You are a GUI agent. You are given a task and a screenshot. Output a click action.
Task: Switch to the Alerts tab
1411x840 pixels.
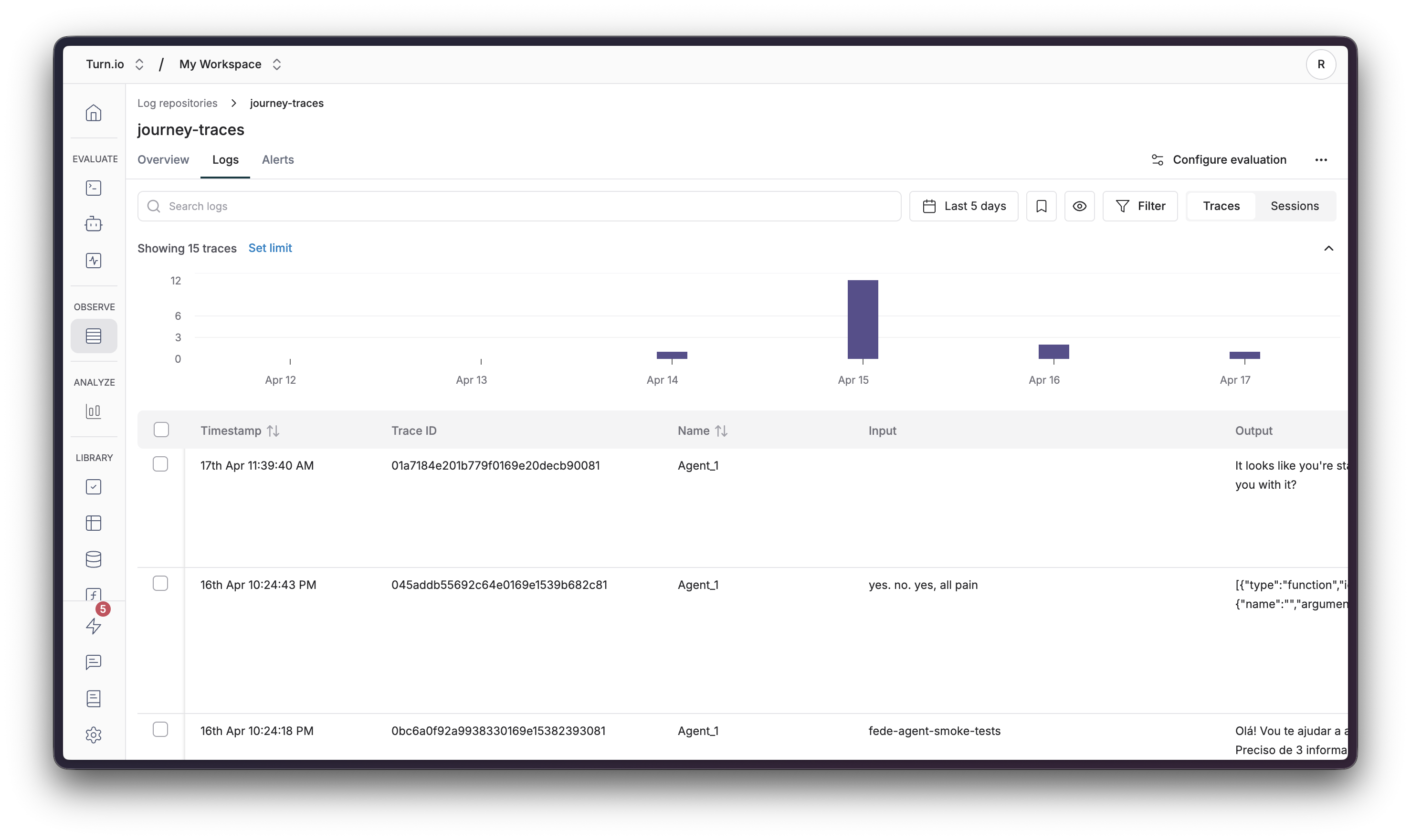[x=277, y=159]
